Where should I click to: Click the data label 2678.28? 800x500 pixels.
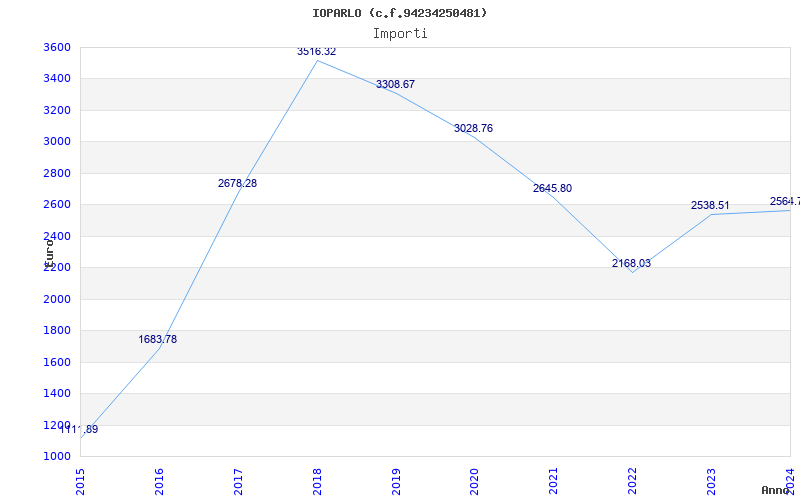click(237, 183)
